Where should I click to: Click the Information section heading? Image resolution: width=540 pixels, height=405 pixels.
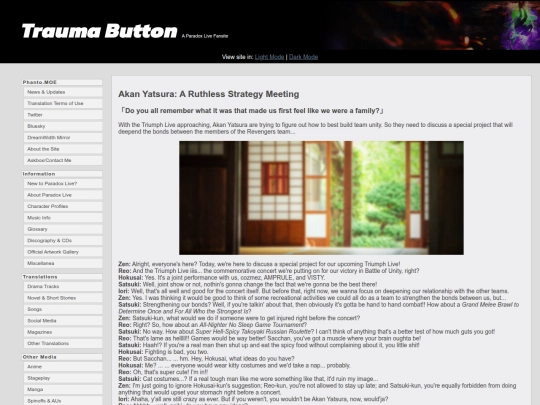tap(62, 174)
